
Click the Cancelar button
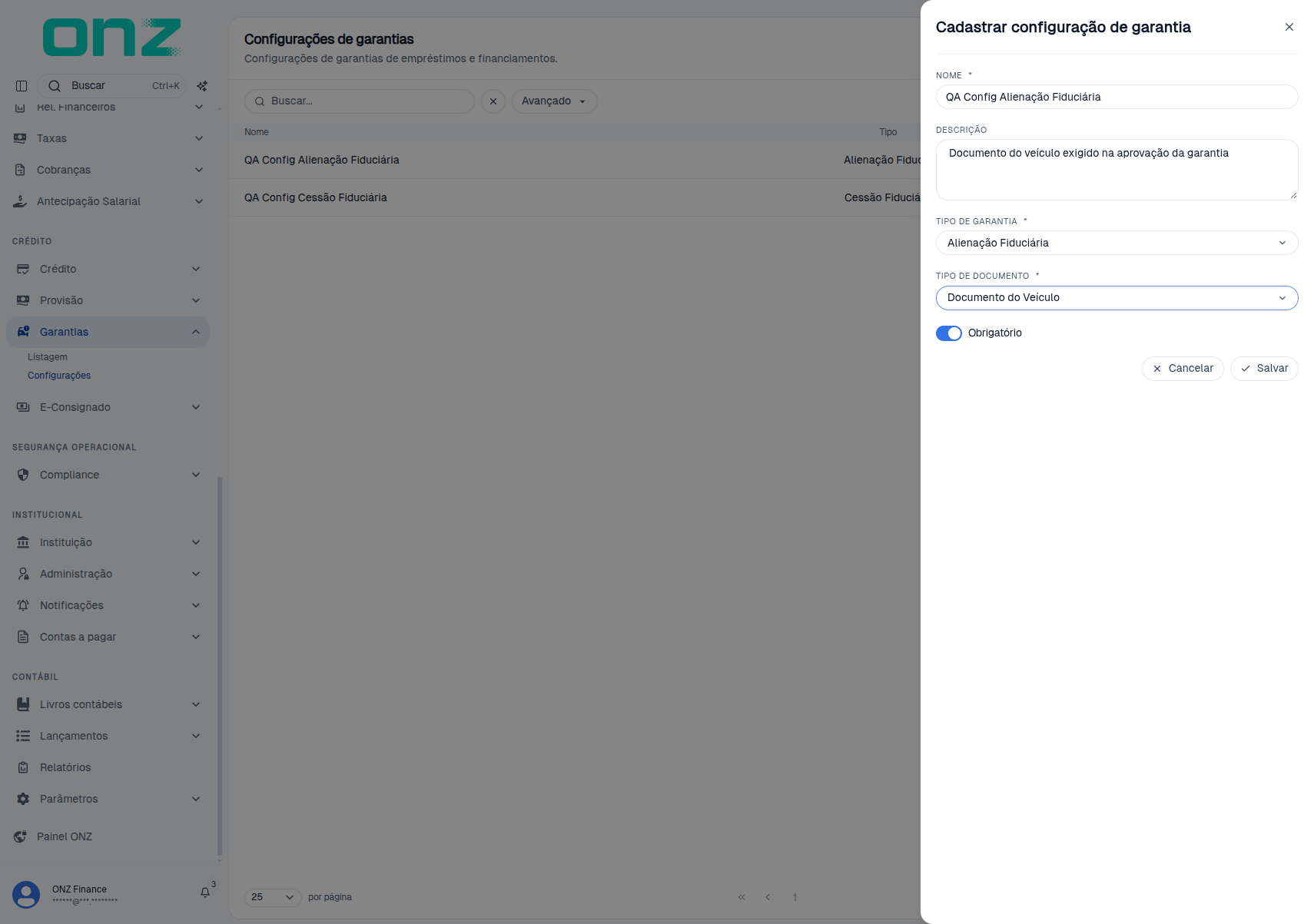click(1183, 369)
